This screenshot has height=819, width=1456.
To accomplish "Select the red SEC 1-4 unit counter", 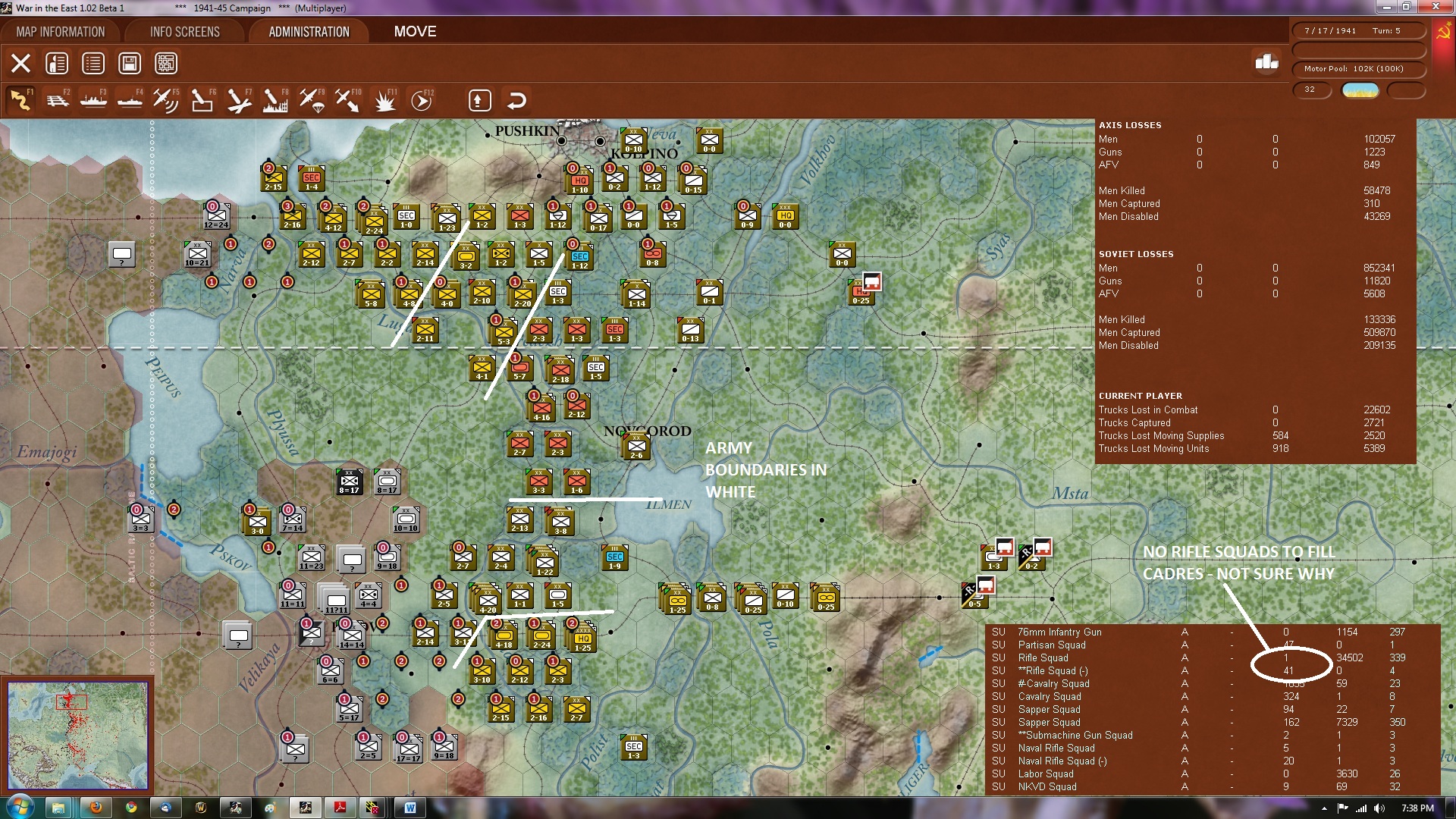I will (x=312, y=178).
